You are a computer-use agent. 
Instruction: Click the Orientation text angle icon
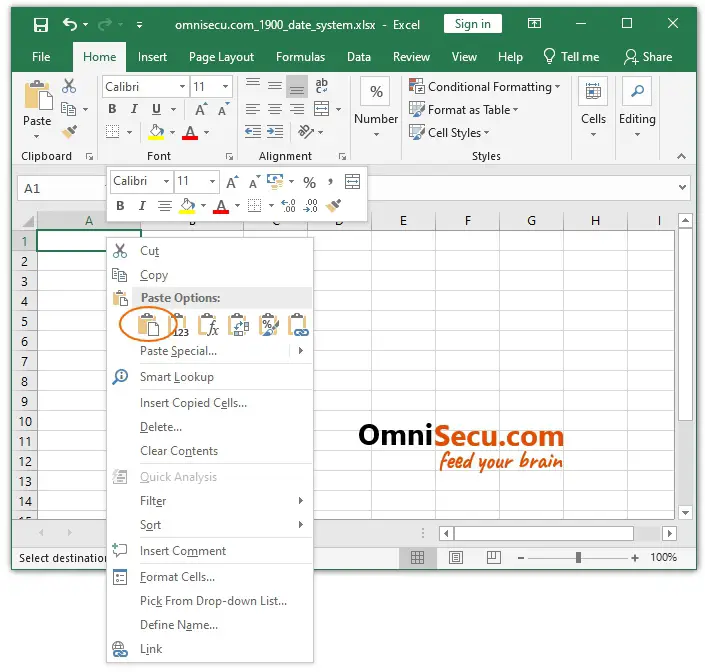pyautogui.click(x=306, y=132)
